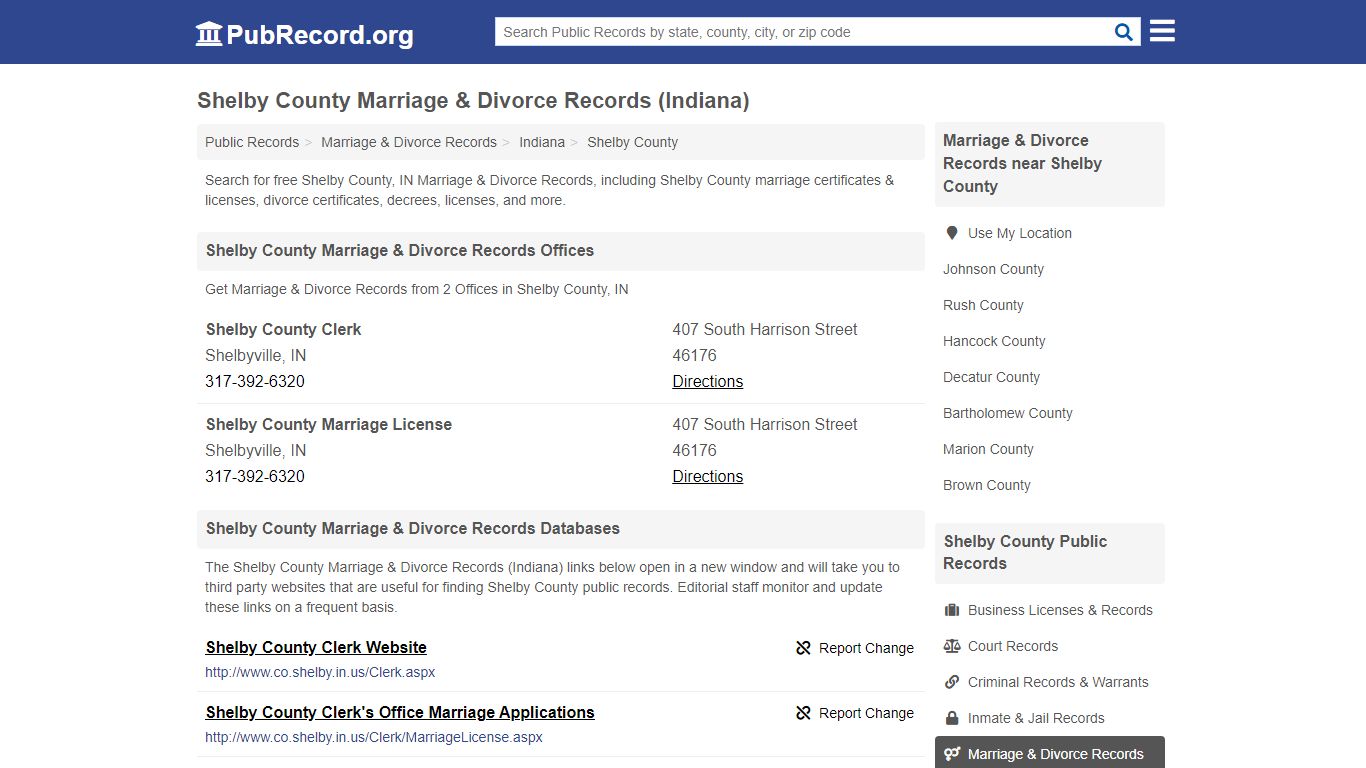Select Criminal Records & Warrants category

pyautogui.click(x=1058, y=682)
